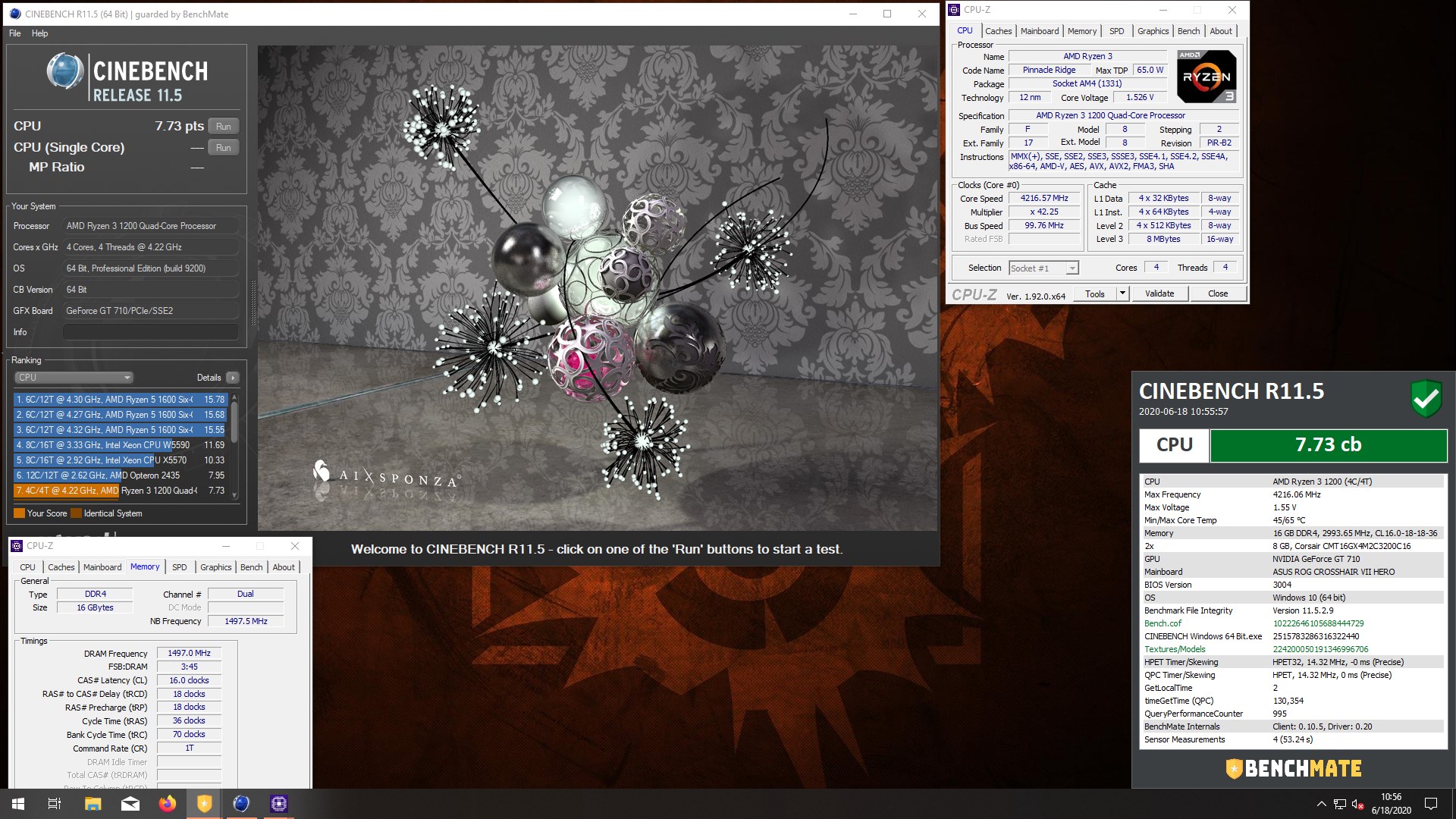The width and height of the screenshot is (1456, 819).
Task: Select the Ryzen 3 1200 ranking row
Action: point(121,491)
